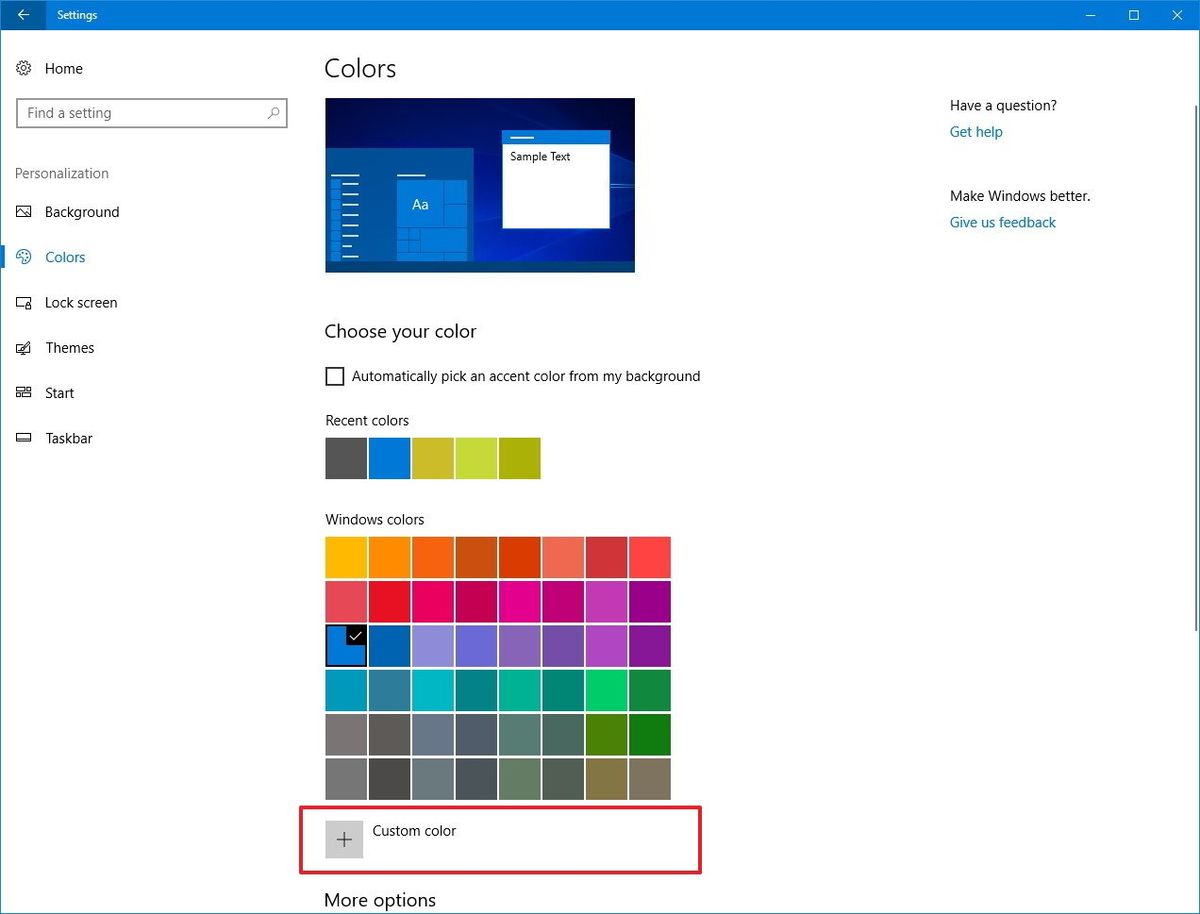Screen dimensions: 1200x914
Task: Click the back arrow in the title bar
Action: click(23, 15)
